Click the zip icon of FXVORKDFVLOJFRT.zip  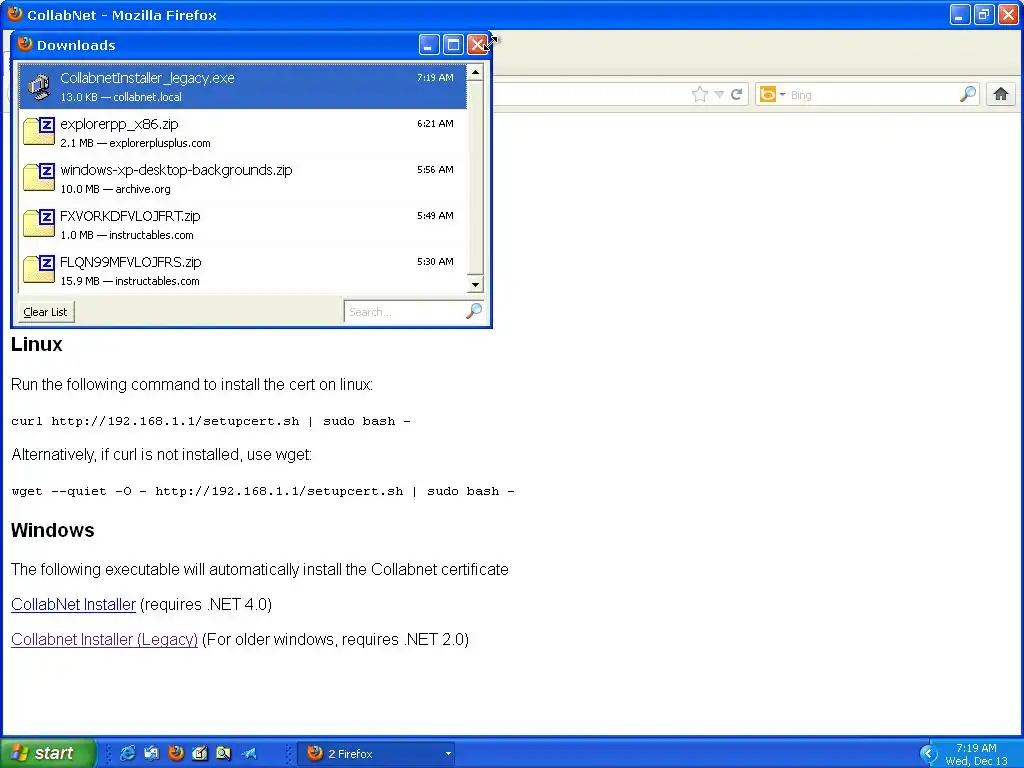coord(39,223)
